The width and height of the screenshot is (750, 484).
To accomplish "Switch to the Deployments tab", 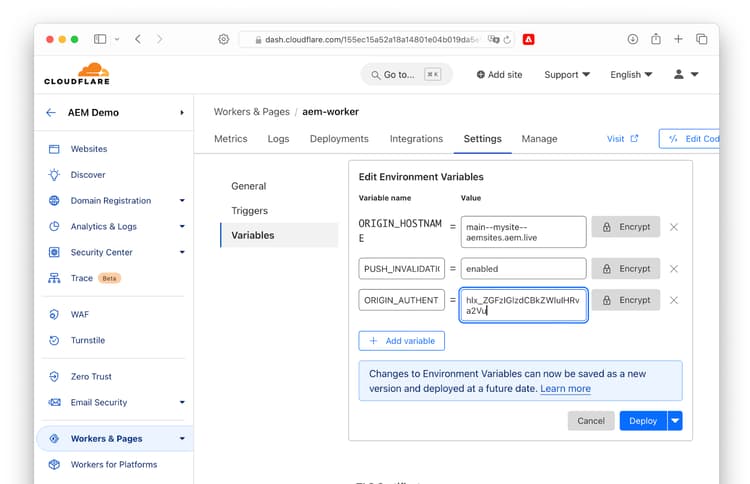I will (339, 139).
